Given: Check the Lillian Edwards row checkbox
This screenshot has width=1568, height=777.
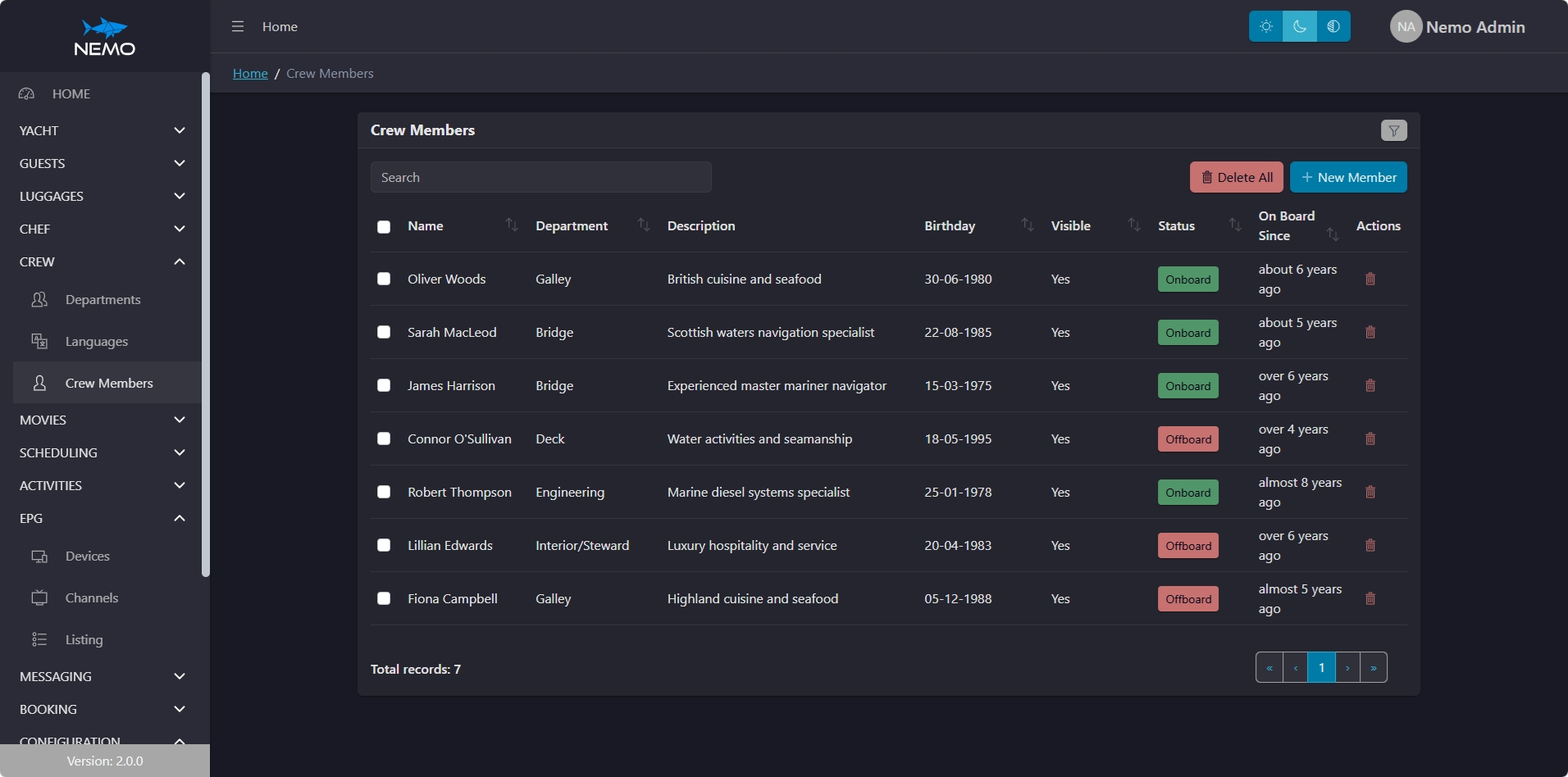Looking at the screenshot, I should tap(384, 545).
